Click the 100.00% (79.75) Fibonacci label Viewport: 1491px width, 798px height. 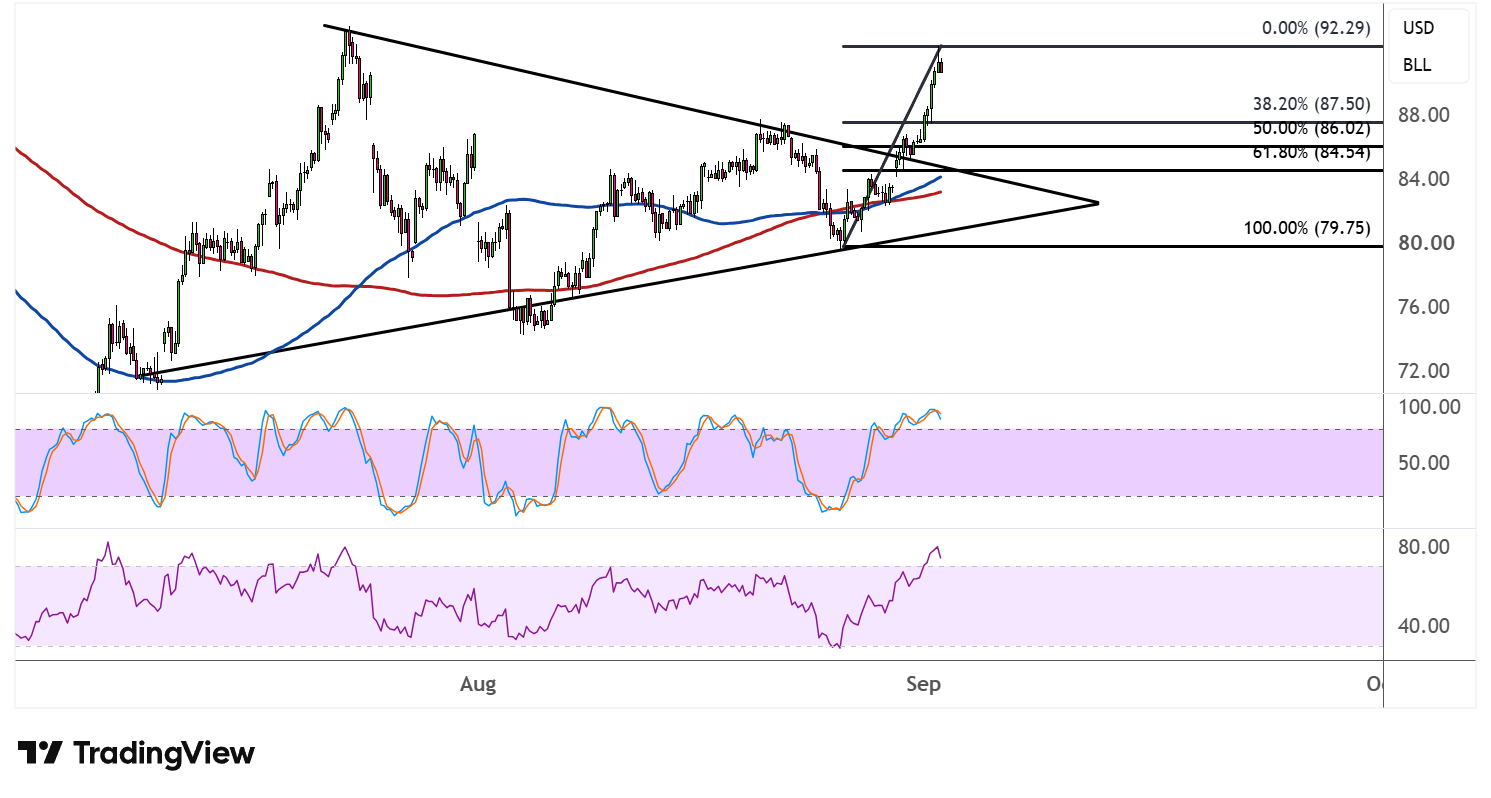tap(1307, 228)
